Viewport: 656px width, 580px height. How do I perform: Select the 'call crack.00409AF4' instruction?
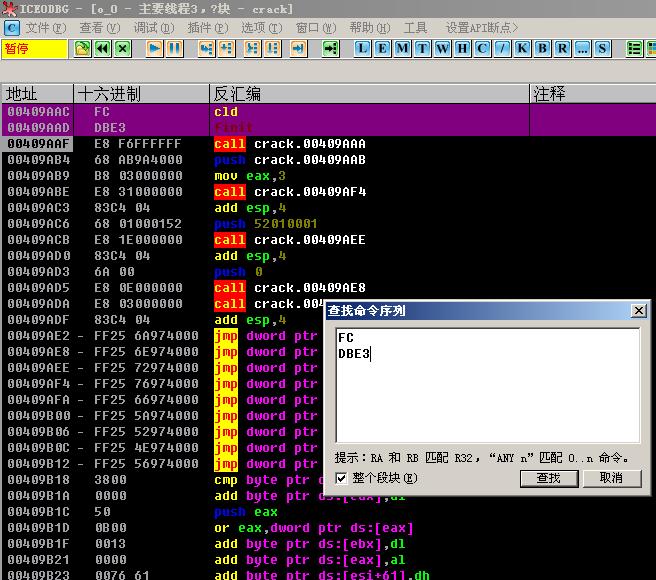tap(290, 192)
